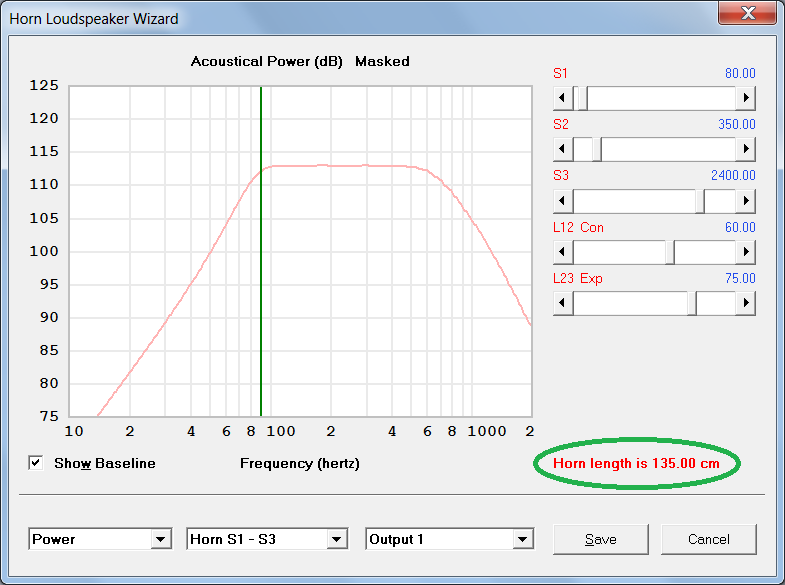
Task: Click the L23 value 75.00
Action: (740, 278)
